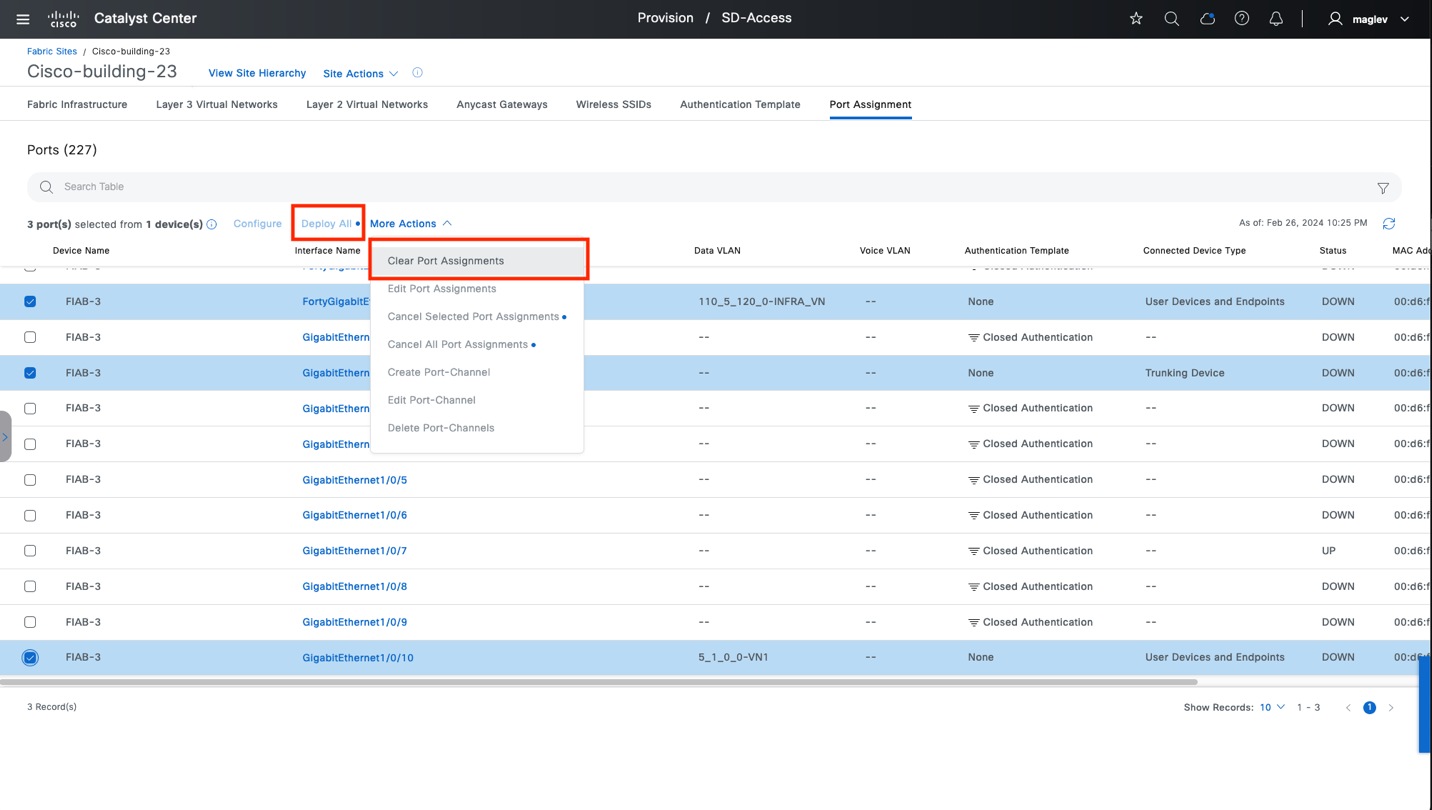
Task: Click into the Search Table field
Action: [x=700, y=187]
